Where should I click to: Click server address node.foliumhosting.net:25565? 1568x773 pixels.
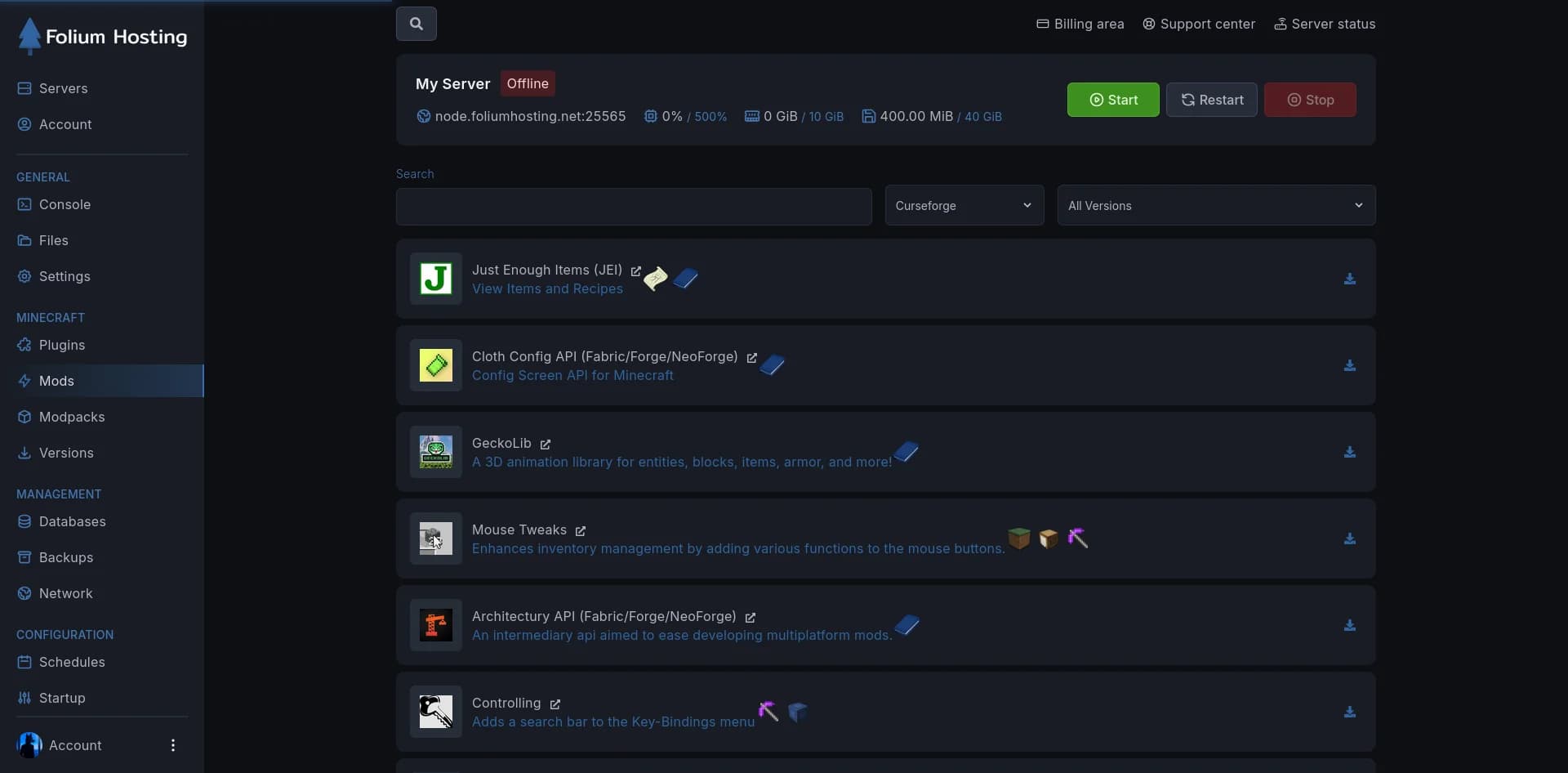(530, 116)
